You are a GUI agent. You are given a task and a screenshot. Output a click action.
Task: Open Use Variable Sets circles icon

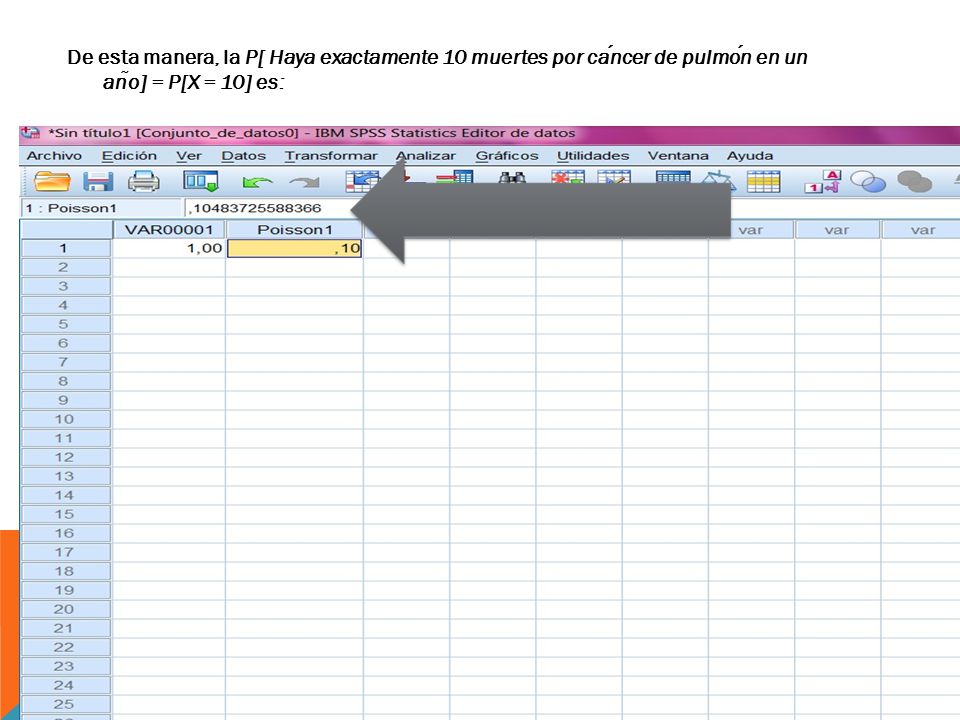[868, 182]
